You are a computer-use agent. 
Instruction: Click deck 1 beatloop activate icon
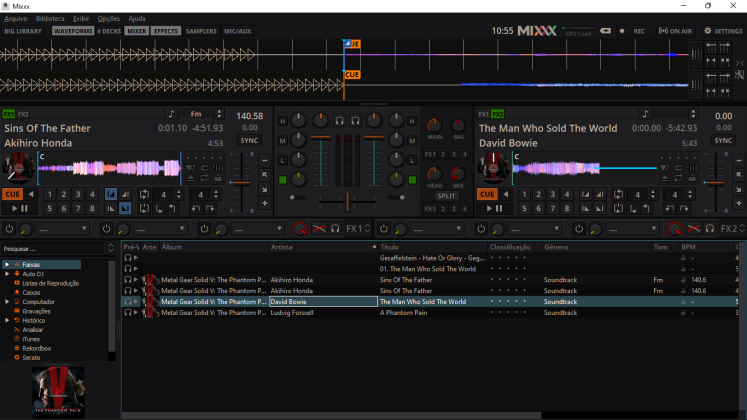[144, 194]
